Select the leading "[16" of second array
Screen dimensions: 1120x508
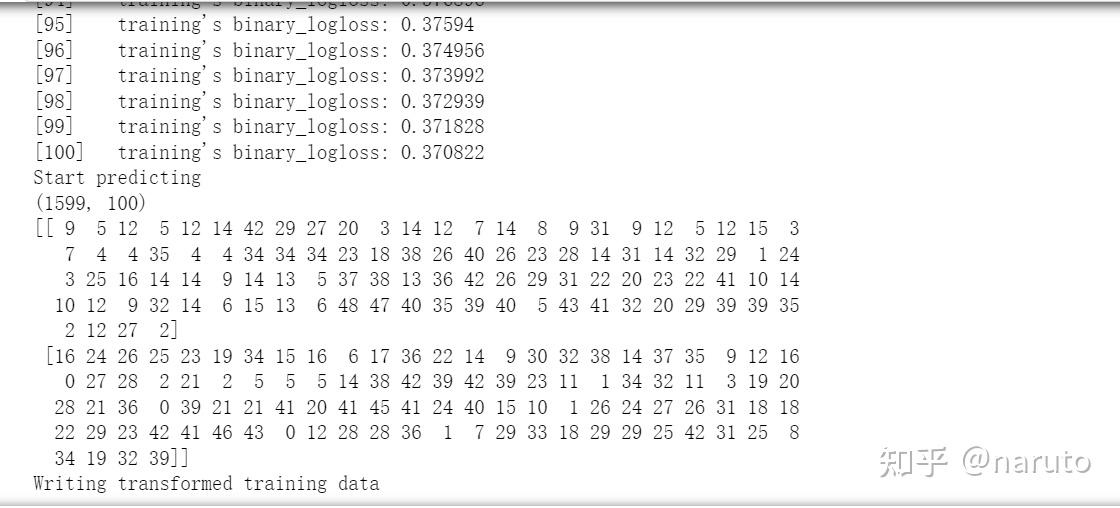pos(60,357)
